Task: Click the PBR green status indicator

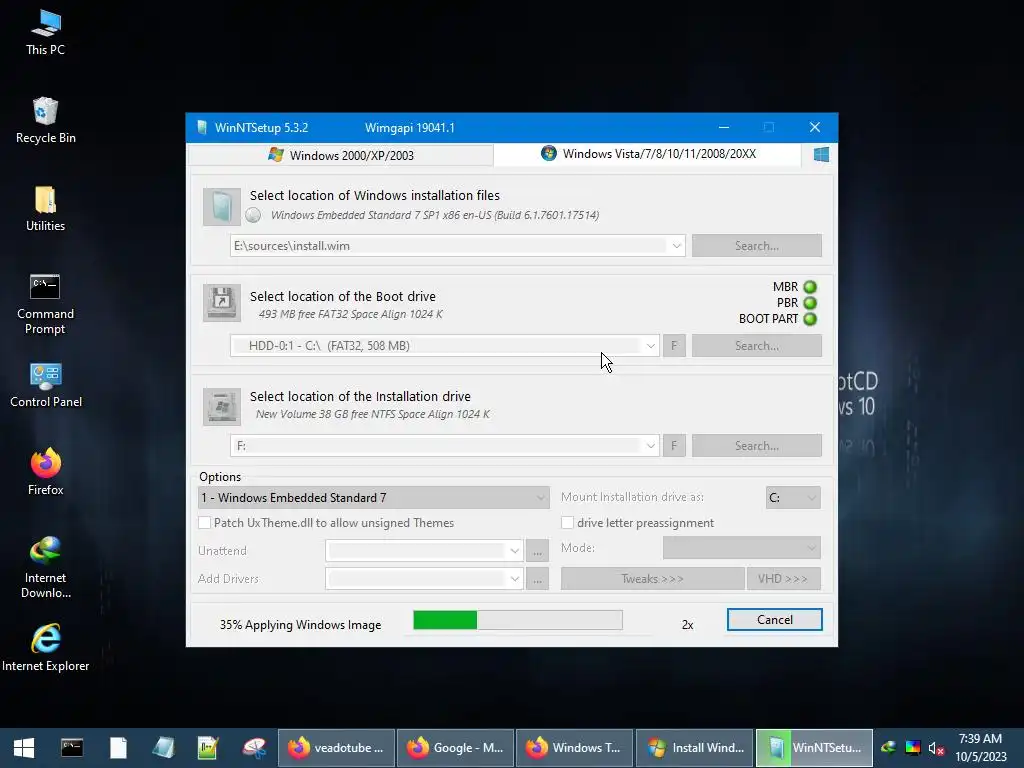Action: pos(810,303)
